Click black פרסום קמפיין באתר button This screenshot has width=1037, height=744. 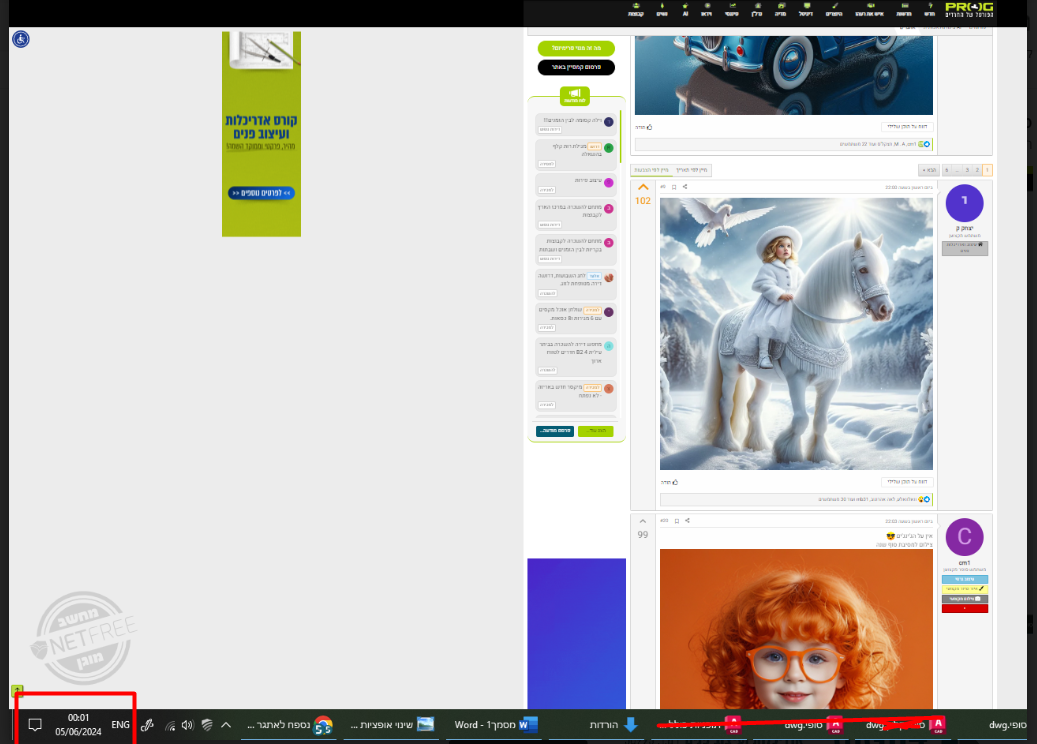click(576, 67)
